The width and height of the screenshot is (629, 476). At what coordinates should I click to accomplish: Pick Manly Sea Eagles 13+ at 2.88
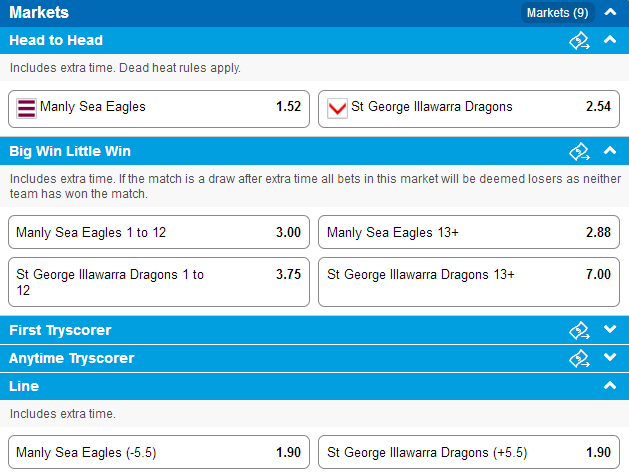[469, 232]
